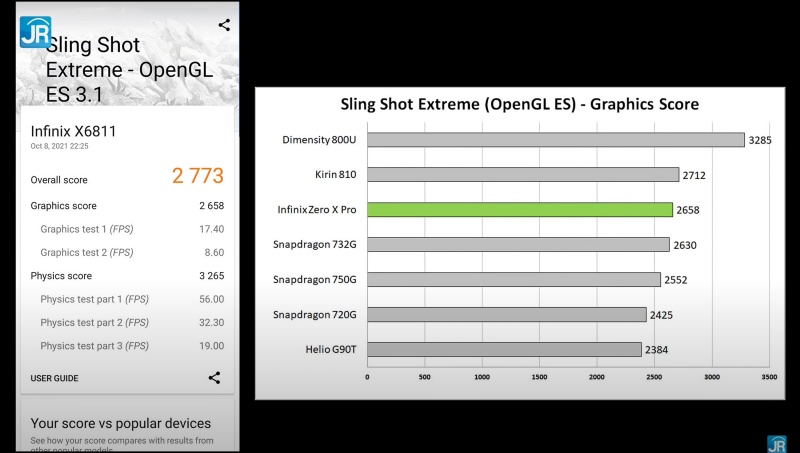The image size is (800, 453).
Task: Select the overall score 2 773 value
Action: click(x=197, y=177)
